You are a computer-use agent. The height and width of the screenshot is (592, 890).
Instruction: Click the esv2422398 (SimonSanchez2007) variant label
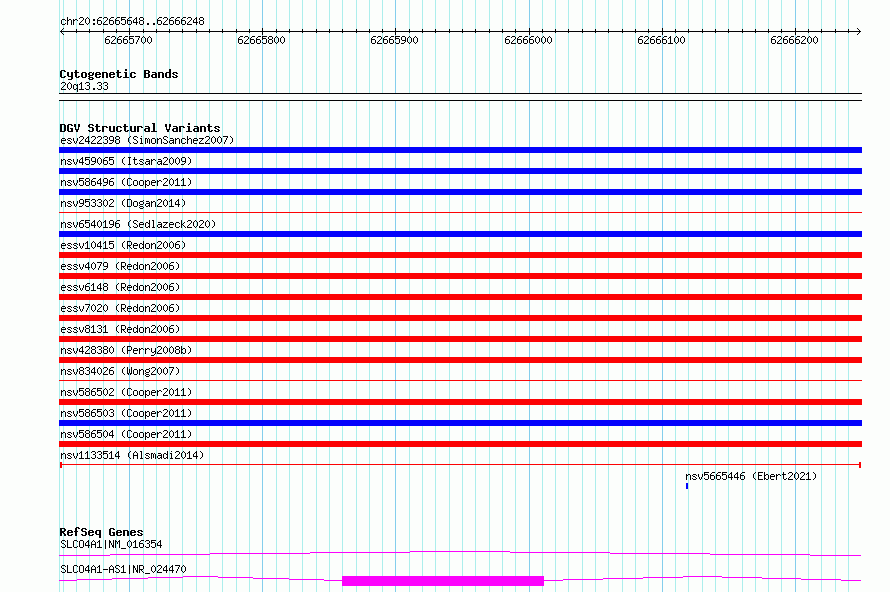(147, 140)
